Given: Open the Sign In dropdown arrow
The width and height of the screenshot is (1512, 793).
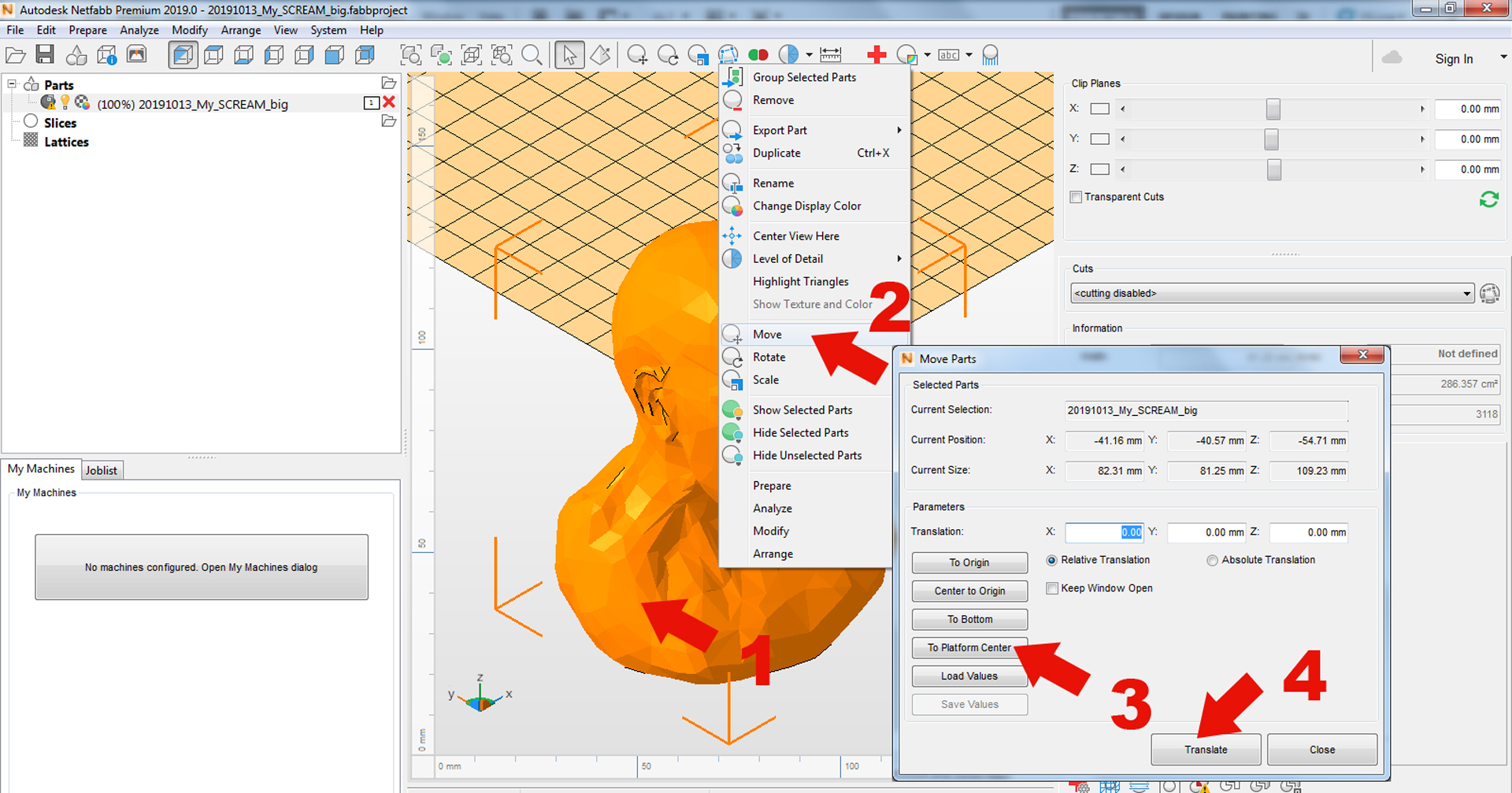Looking at the screenshot, I should 1503,57.
